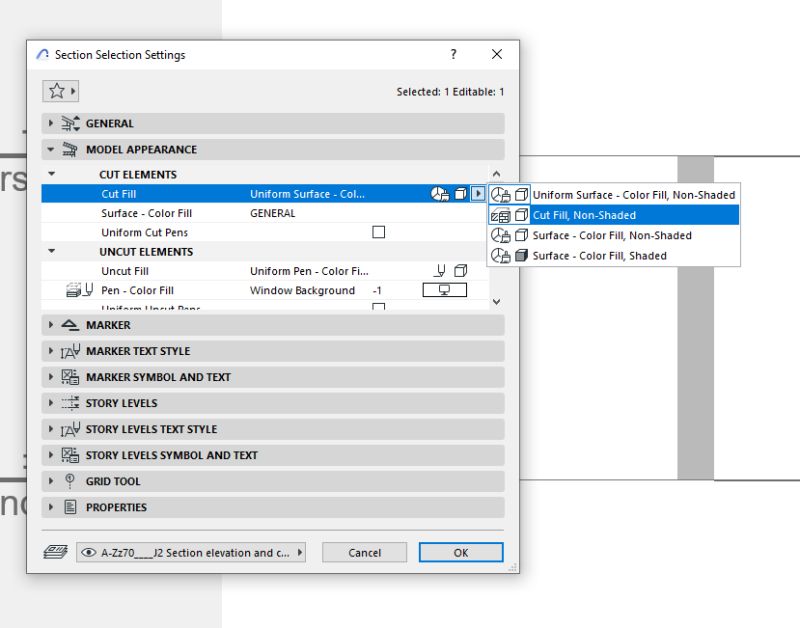Click the 3D cube icon on Cut Fill row

[x=459, y=194]
